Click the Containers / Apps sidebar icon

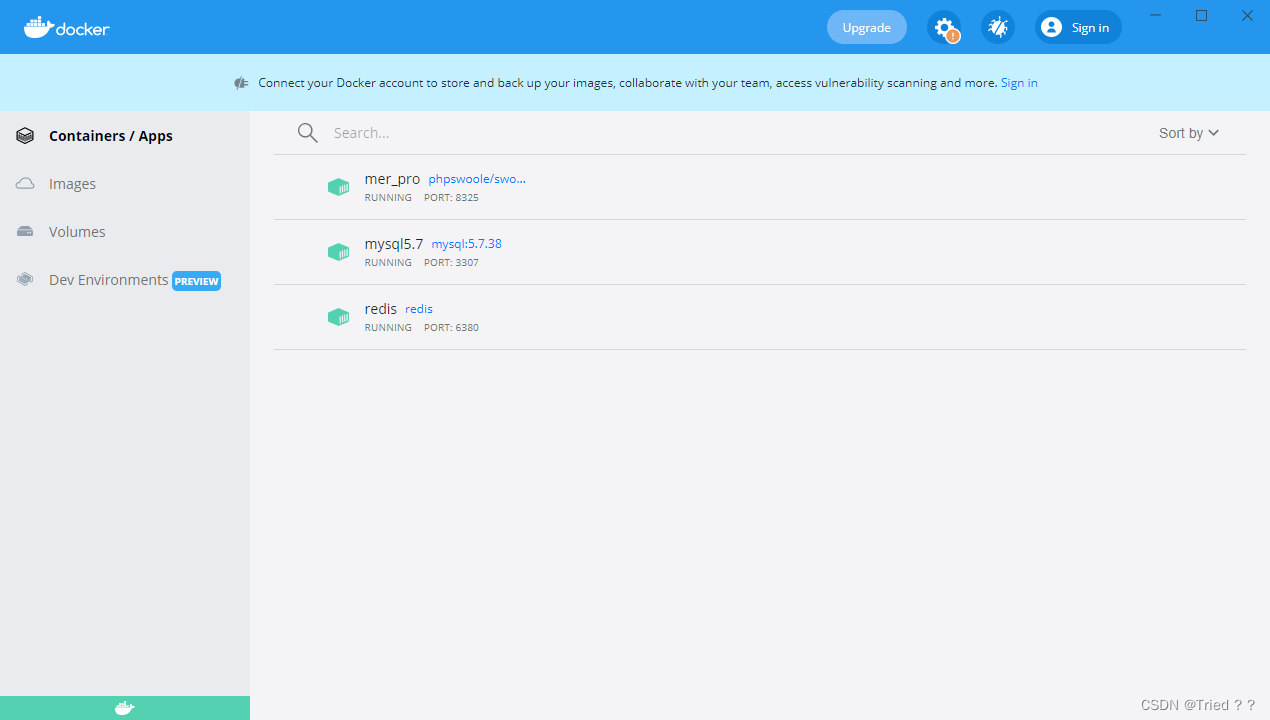pos(25,136)
